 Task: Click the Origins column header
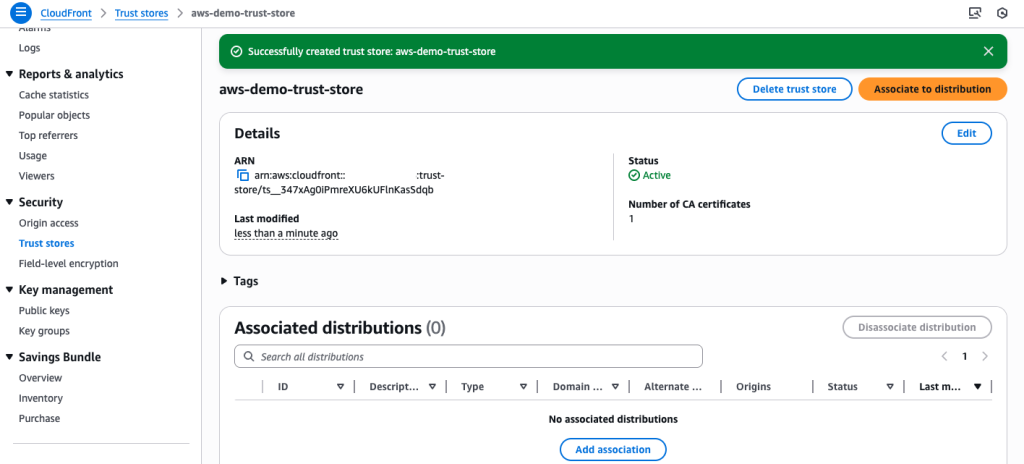(x=753, y=386)
